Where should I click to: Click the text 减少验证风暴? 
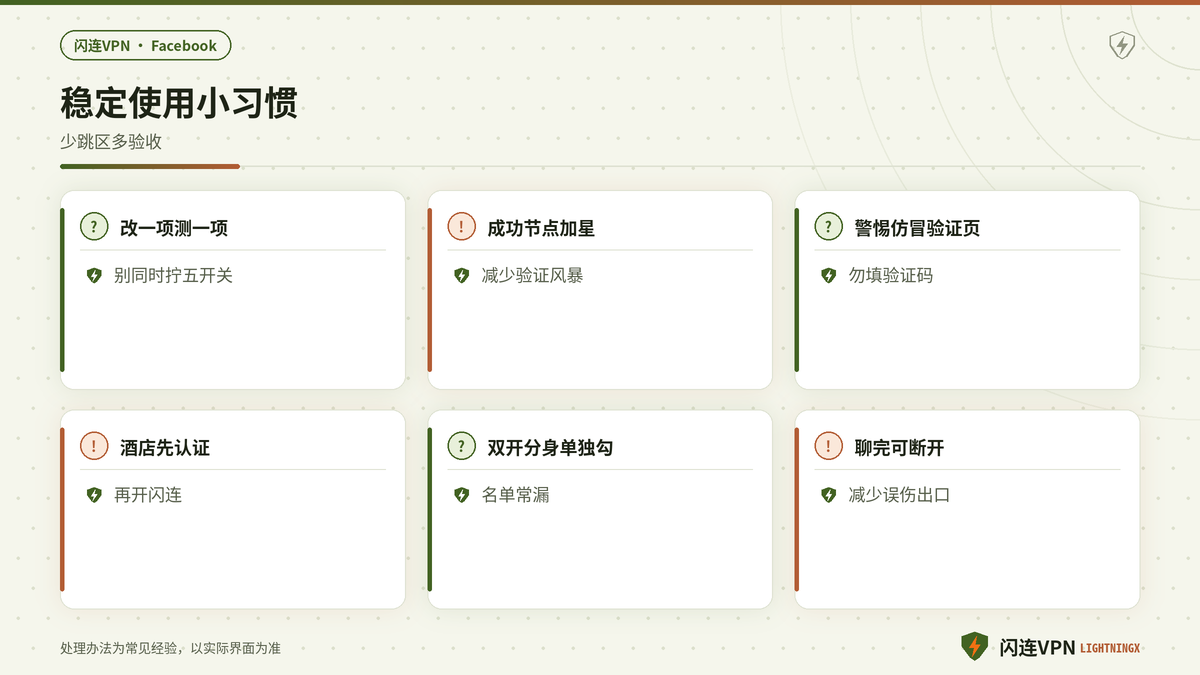click(x=532, y=275)
